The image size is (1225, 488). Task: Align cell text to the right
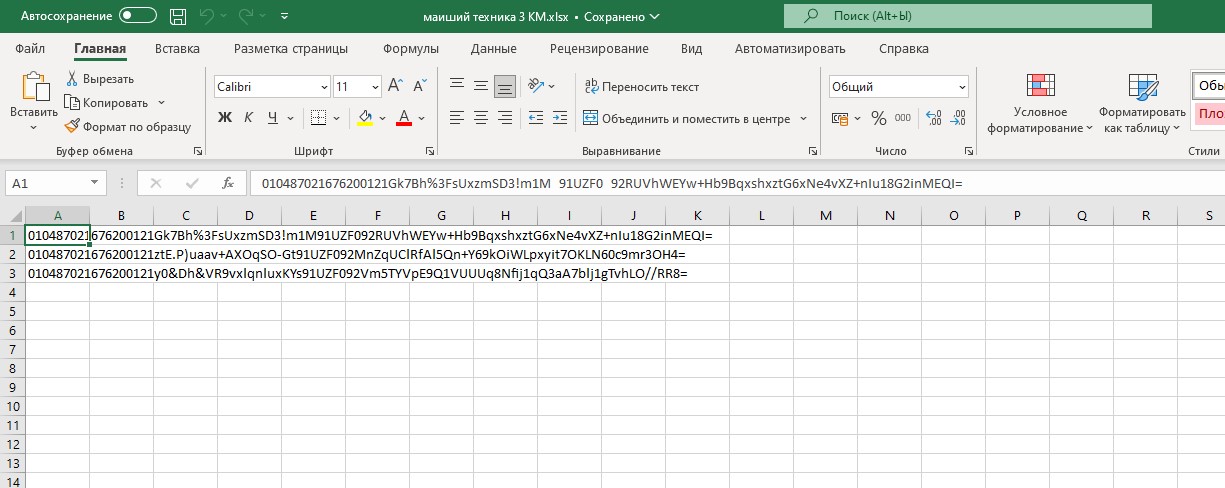pos(505,118)
